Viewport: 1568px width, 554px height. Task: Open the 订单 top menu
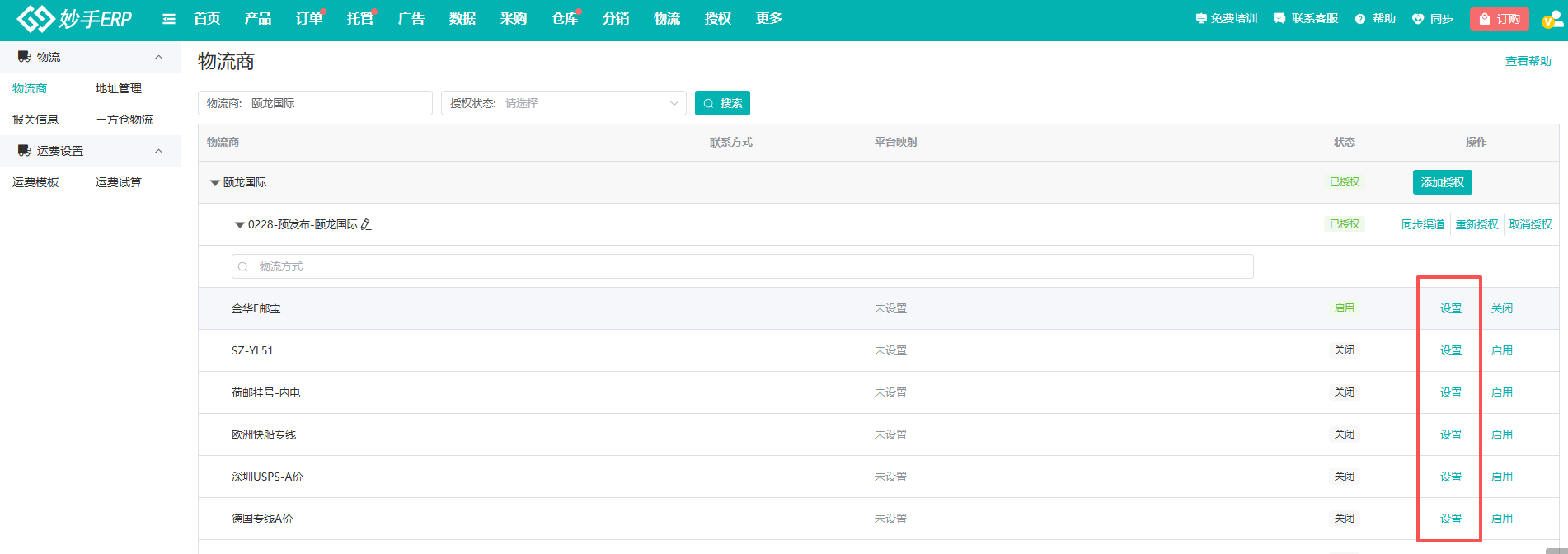309,18
